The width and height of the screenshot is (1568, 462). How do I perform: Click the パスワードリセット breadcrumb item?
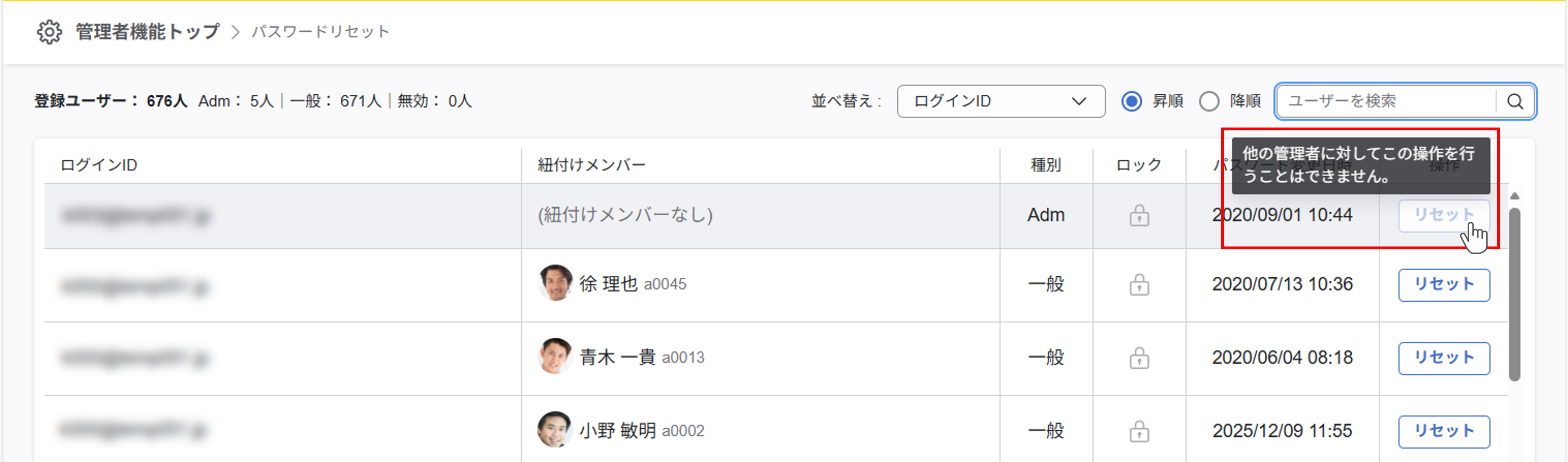321,32
